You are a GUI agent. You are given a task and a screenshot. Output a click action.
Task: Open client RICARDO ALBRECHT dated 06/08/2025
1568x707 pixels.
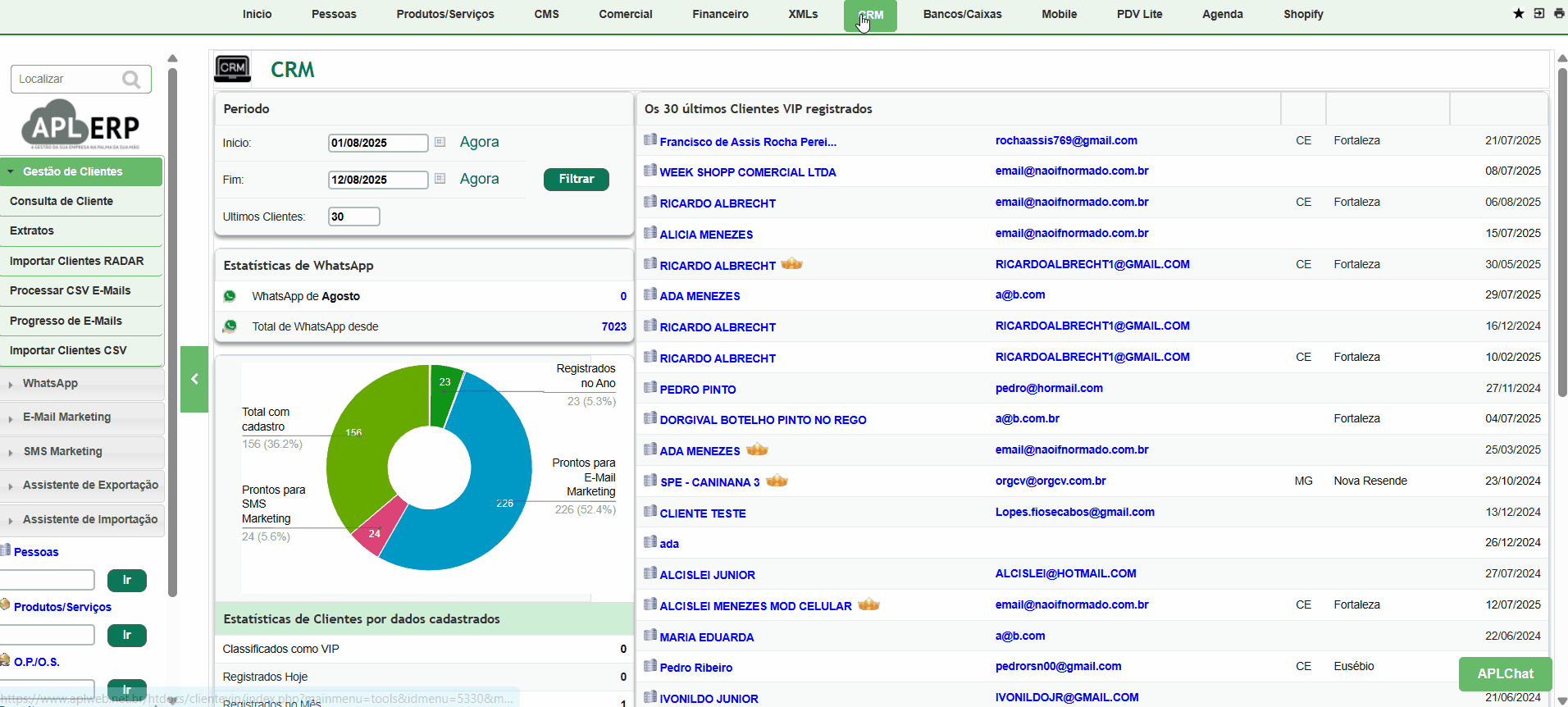718,203
